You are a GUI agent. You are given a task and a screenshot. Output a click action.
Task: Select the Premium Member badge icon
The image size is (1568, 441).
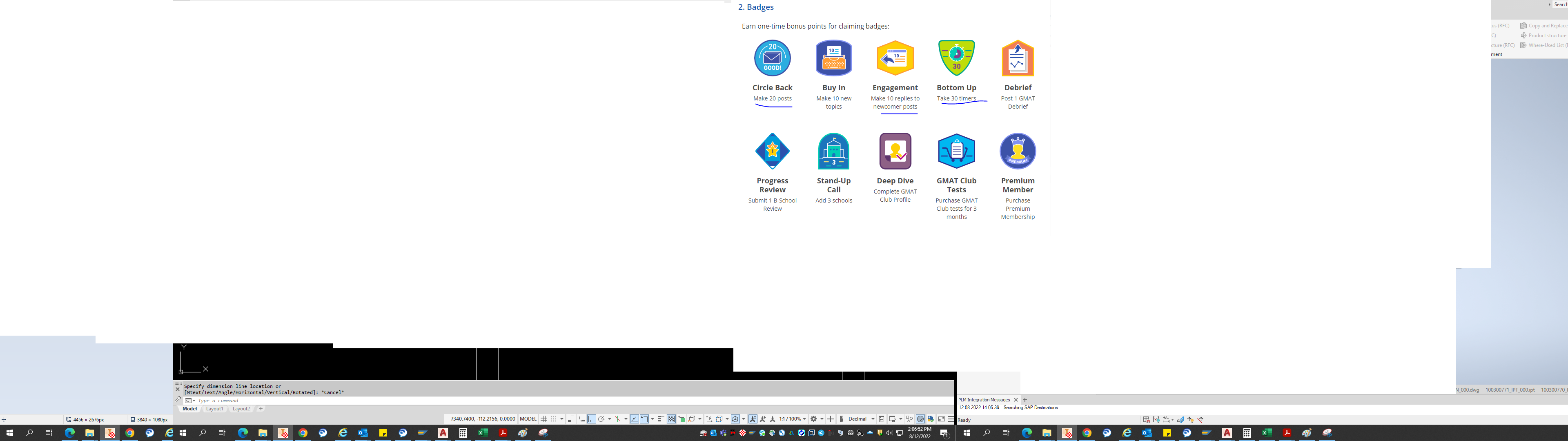coord(1017,151)
